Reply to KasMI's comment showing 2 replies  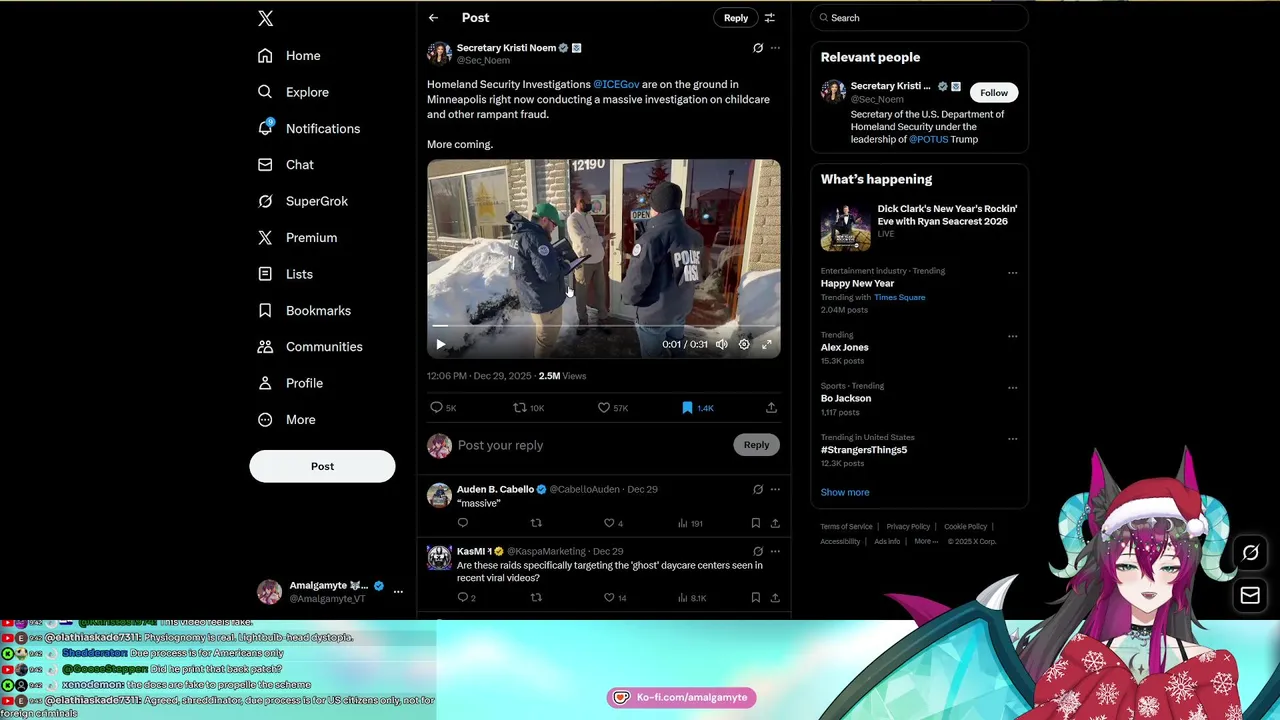[466, 598]
